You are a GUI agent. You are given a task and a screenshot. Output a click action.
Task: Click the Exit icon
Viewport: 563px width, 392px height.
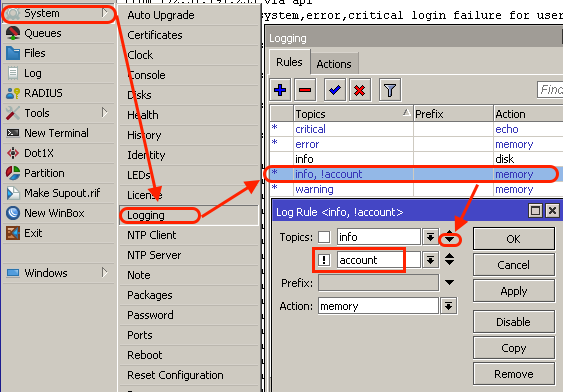(x=13, y=233)
